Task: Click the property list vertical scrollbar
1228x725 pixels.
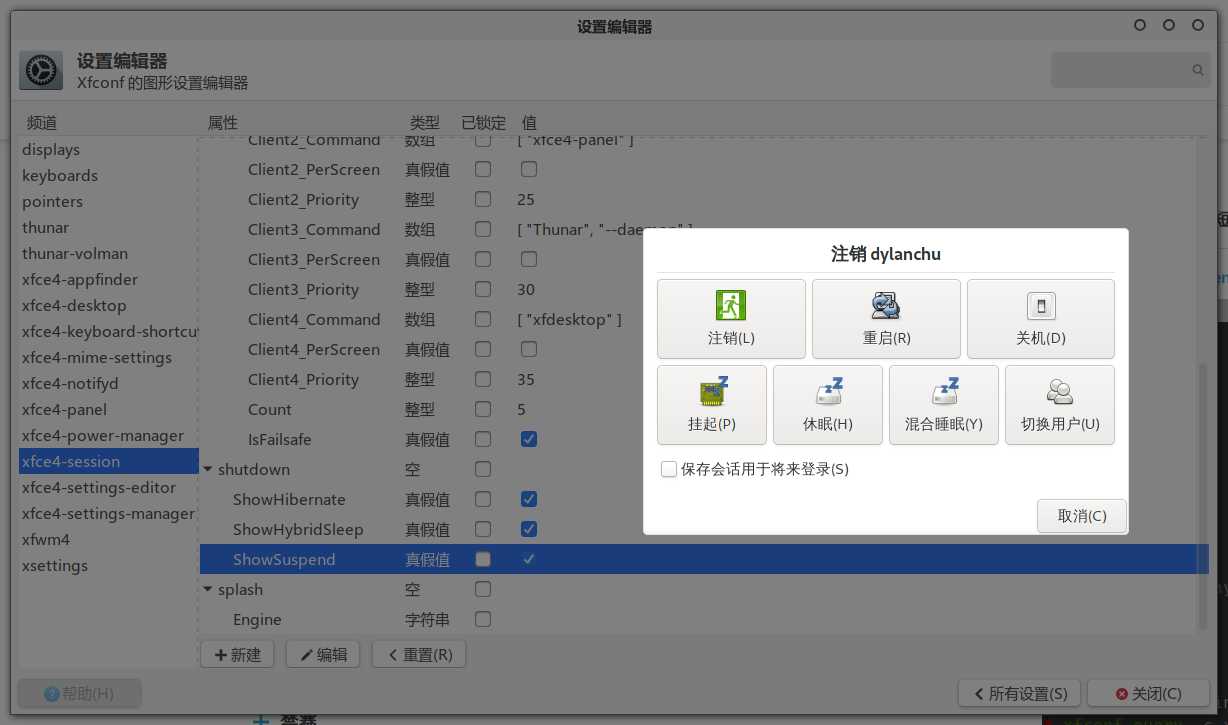Action: click(1202, 495)
